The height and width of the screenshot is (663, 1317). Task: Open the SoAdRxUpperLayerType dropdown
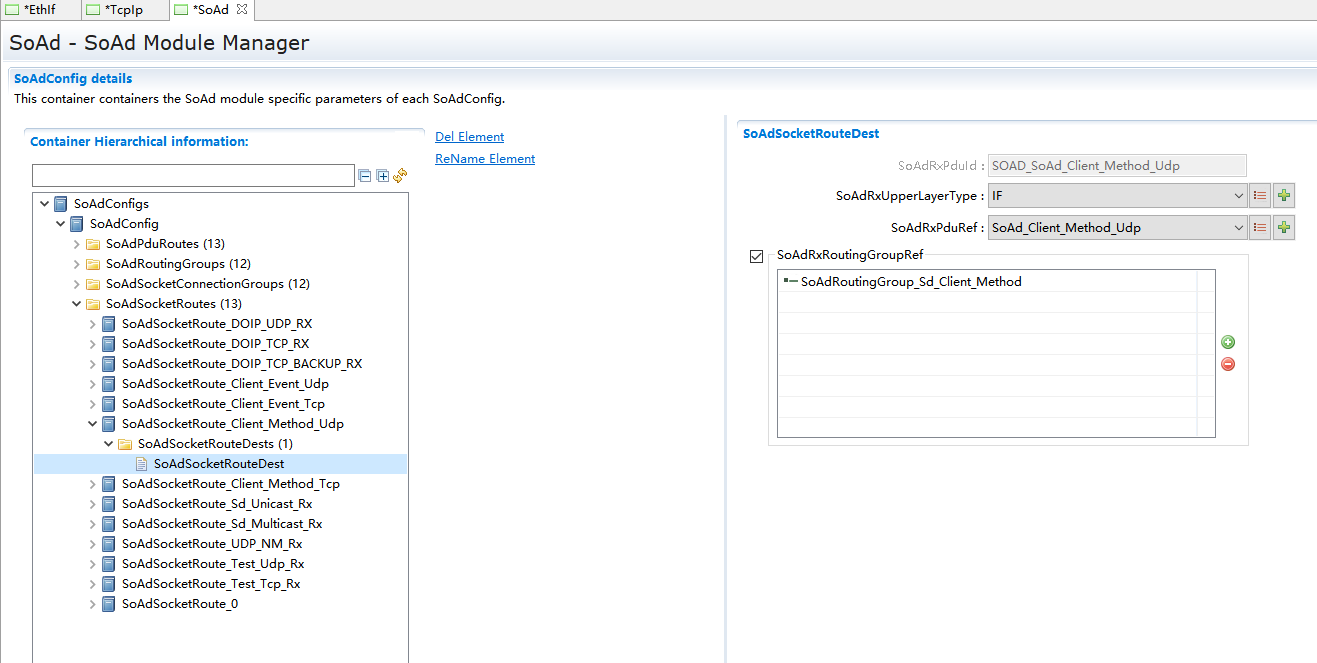[x=1238, y=196]
